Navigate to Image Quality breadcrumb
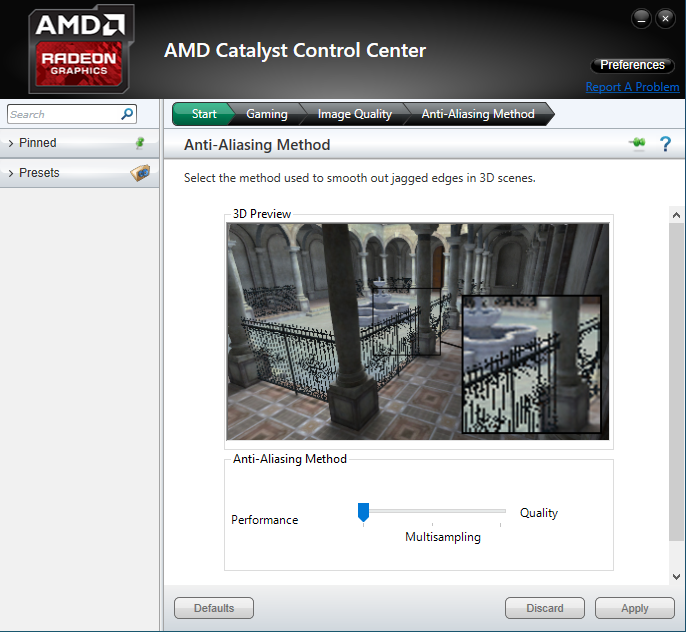The width and height of the screenshot is (686, 632). point(355,114)
